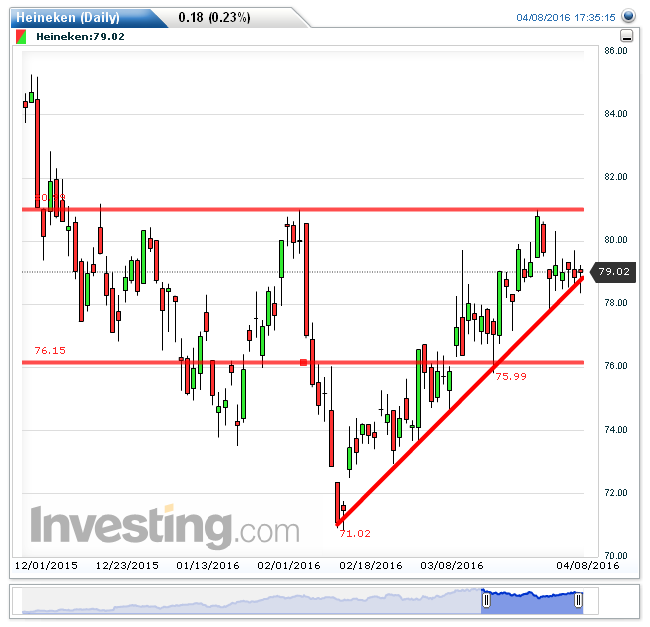The image size is (650, 627).
Task: Click the 04/08/2016 17:35:15 timestamp
Action: [x=565, y=17]
